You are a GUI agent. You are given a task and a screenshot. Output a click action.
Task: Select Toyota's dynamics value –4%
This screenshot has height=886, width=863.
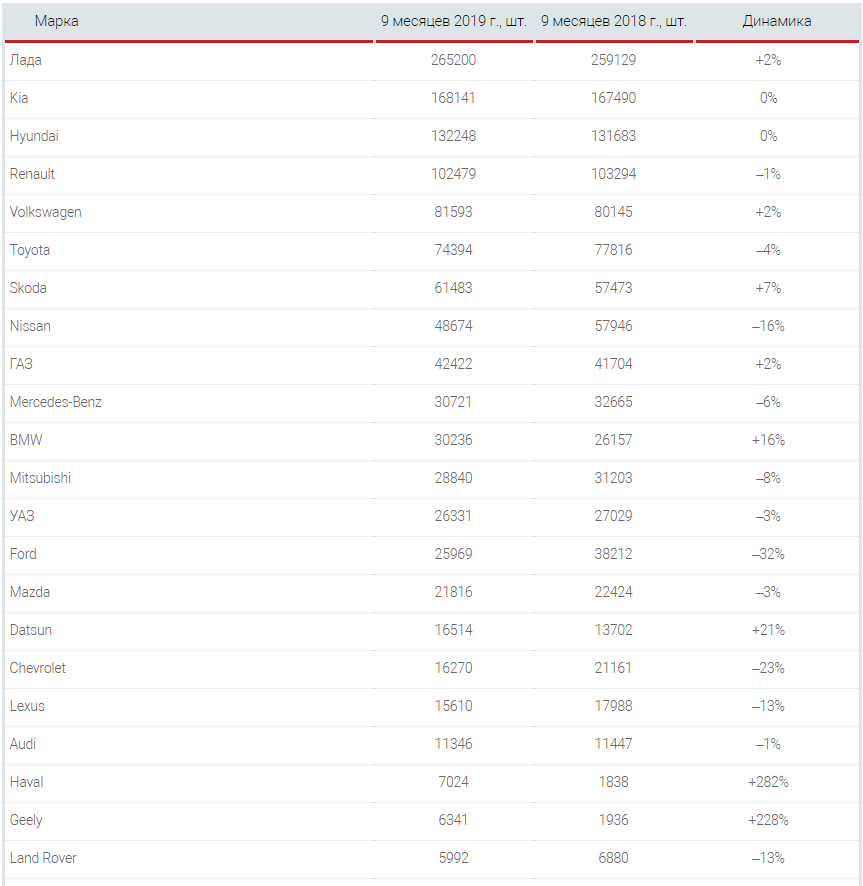coord(769,250)
